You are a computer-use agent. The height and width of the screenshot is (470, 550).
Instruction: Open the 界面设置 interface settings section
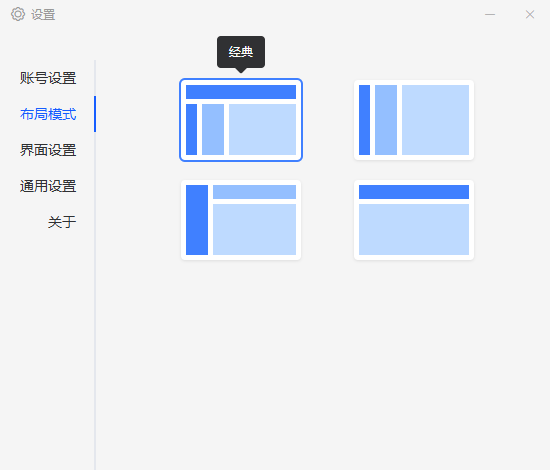tap(48, 150)
